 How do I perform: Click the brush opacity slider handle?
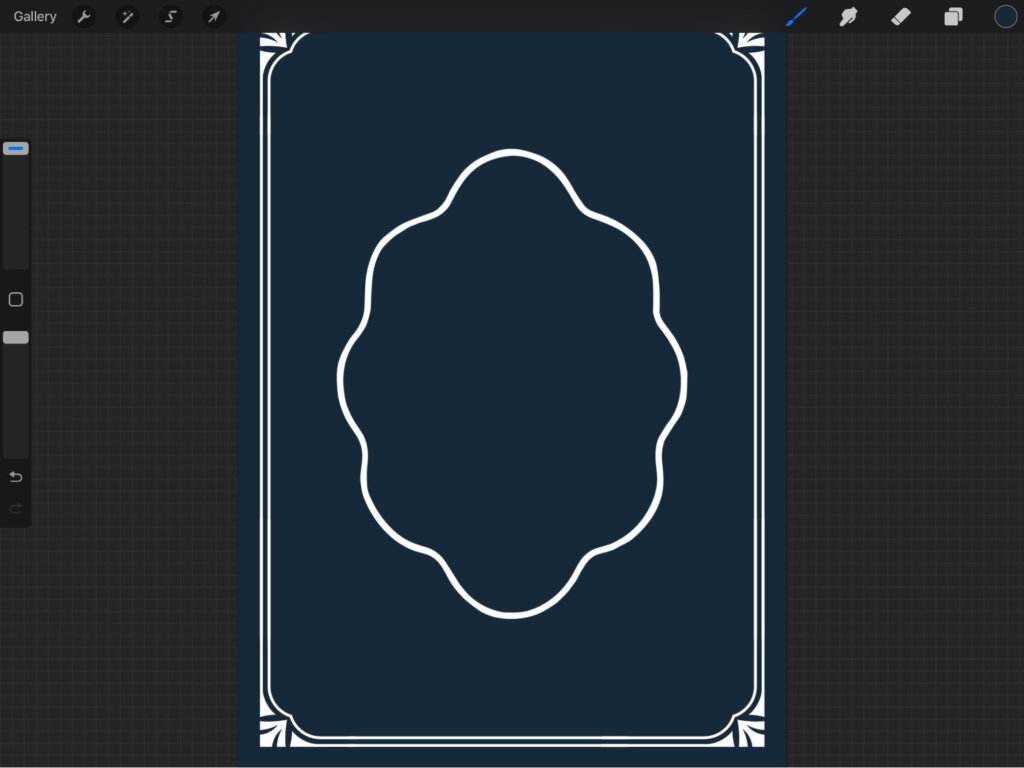16,338
